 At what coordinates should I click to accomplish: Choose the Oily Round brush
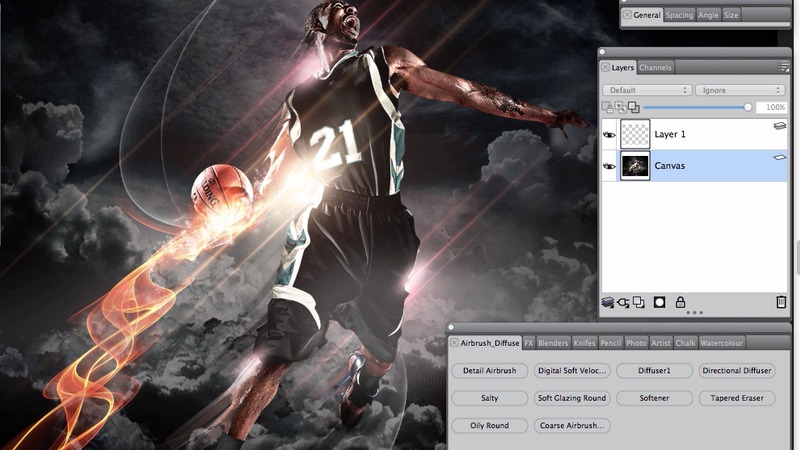coord(490,426)
